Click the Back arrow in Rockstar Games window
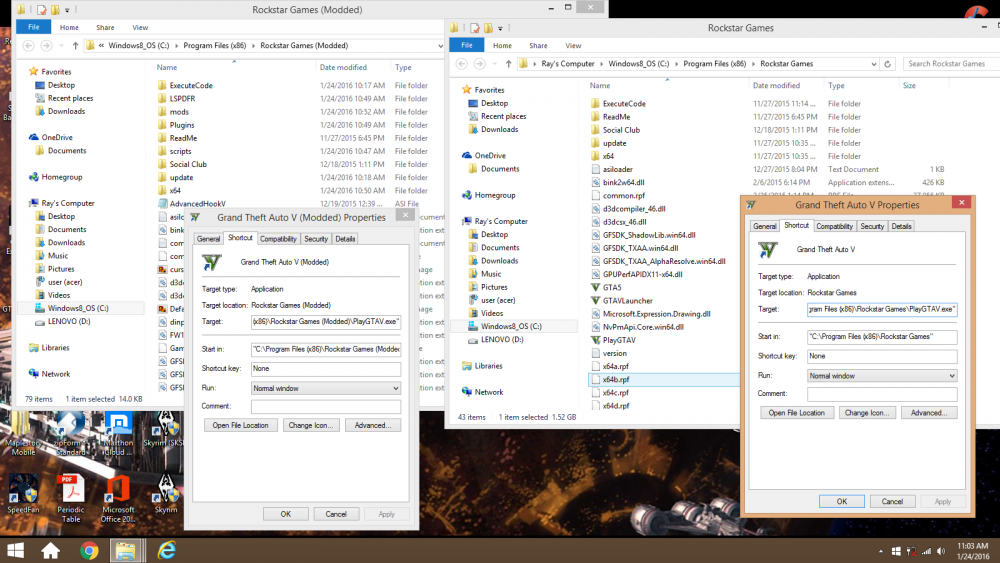The width and height of the screenshot is (1000, 563). point(462,64)
